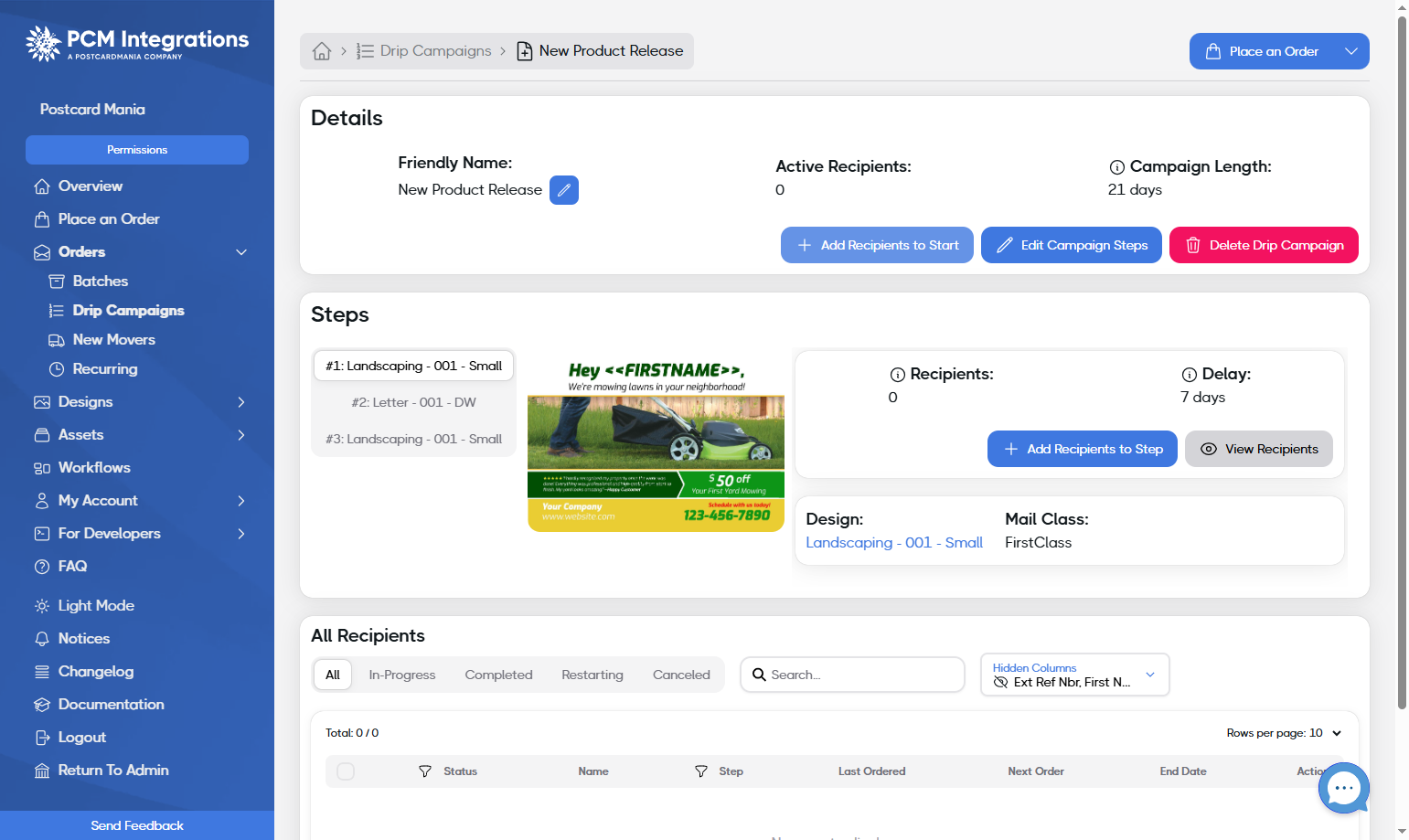Click Send Feedback at sidebar bottom
Screen dimensions: 1409x840
point(137,825)
